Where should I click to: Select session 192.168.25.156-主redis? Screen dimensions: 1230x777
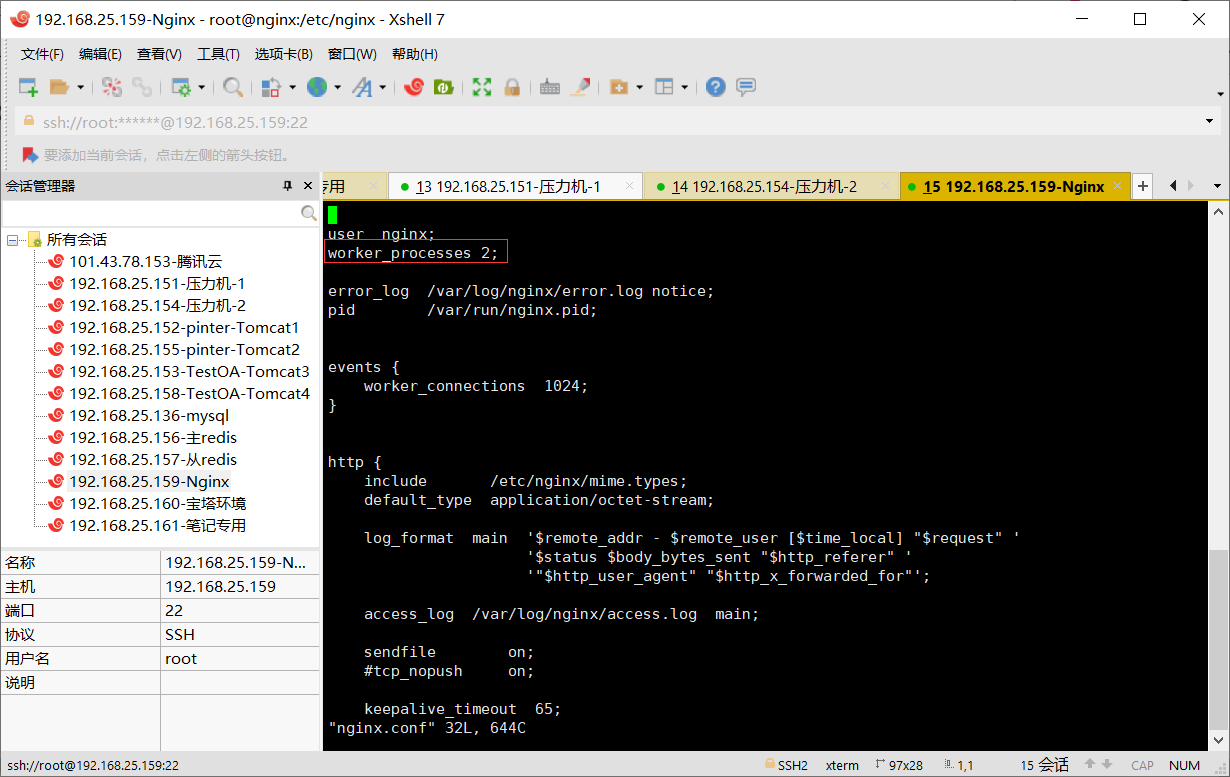pyautogui.click(x=153, y=438)
